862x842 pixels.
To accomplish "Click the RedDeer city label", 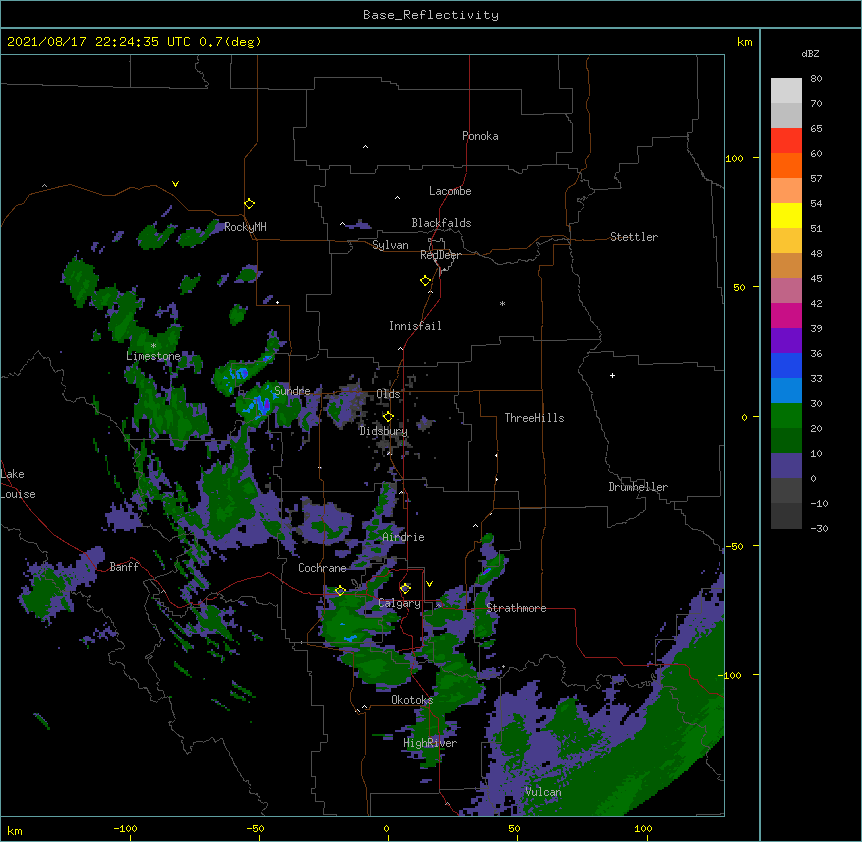I will click(x=440, y=255).
